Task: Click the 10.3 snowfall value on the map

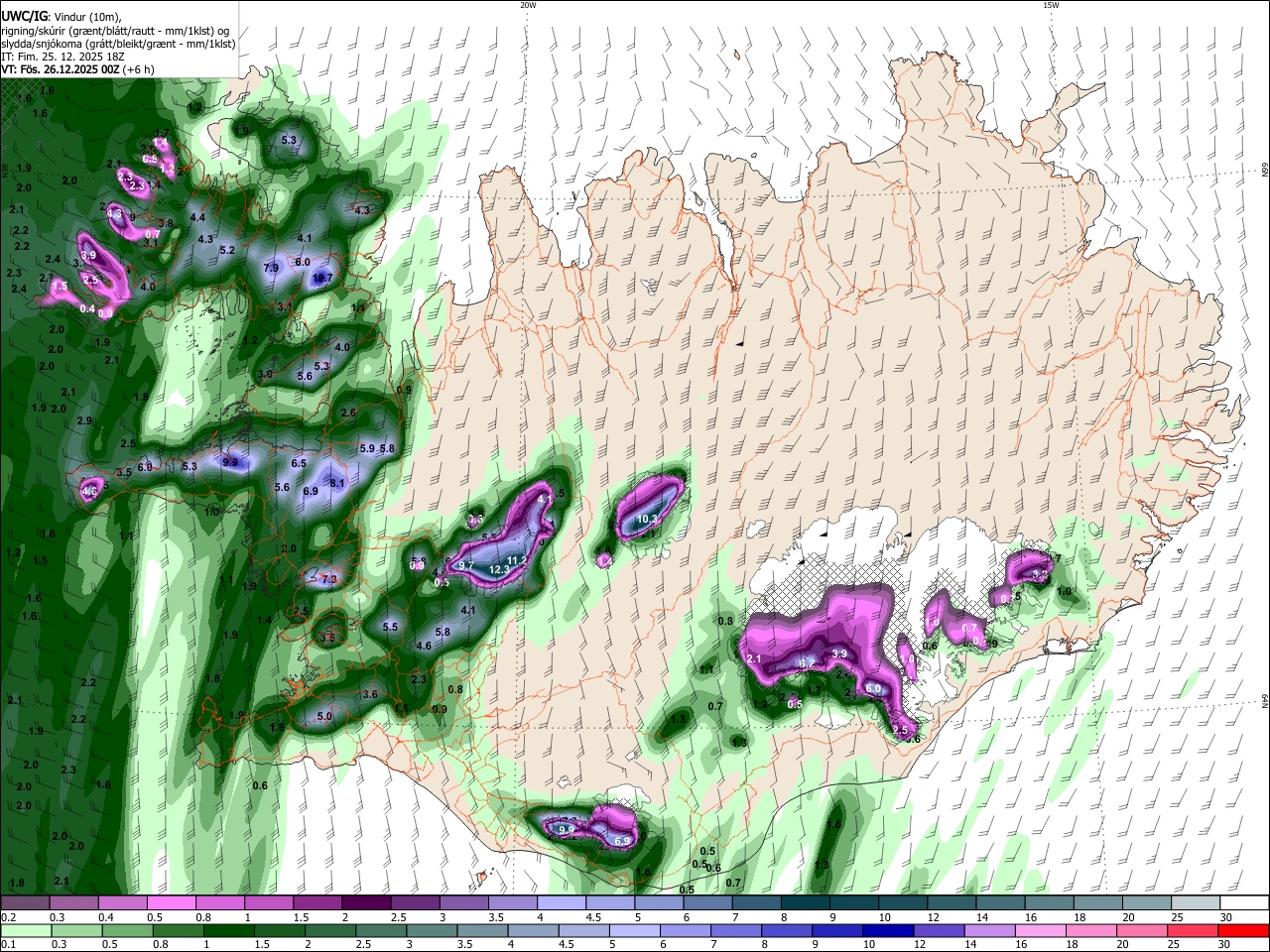Action: (647, 519)
